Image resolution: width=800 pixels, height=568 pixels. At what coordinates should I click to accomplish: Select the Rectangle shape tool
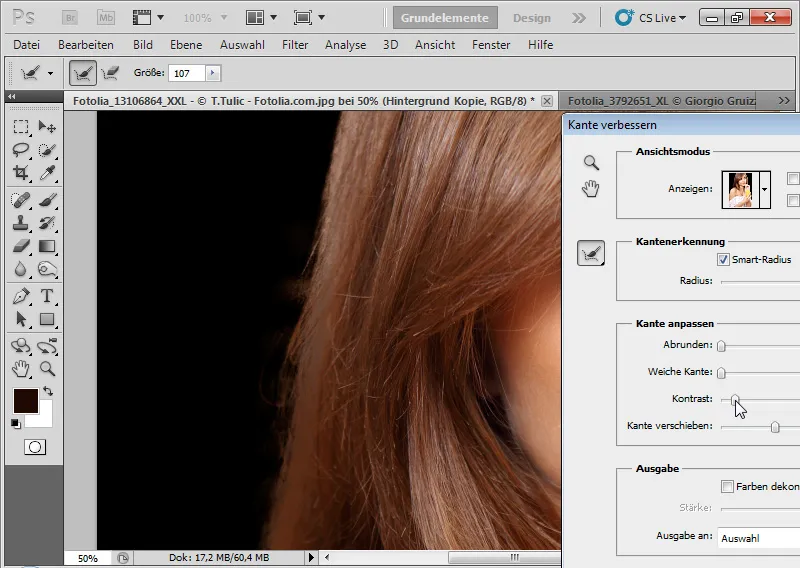point(47,319)
